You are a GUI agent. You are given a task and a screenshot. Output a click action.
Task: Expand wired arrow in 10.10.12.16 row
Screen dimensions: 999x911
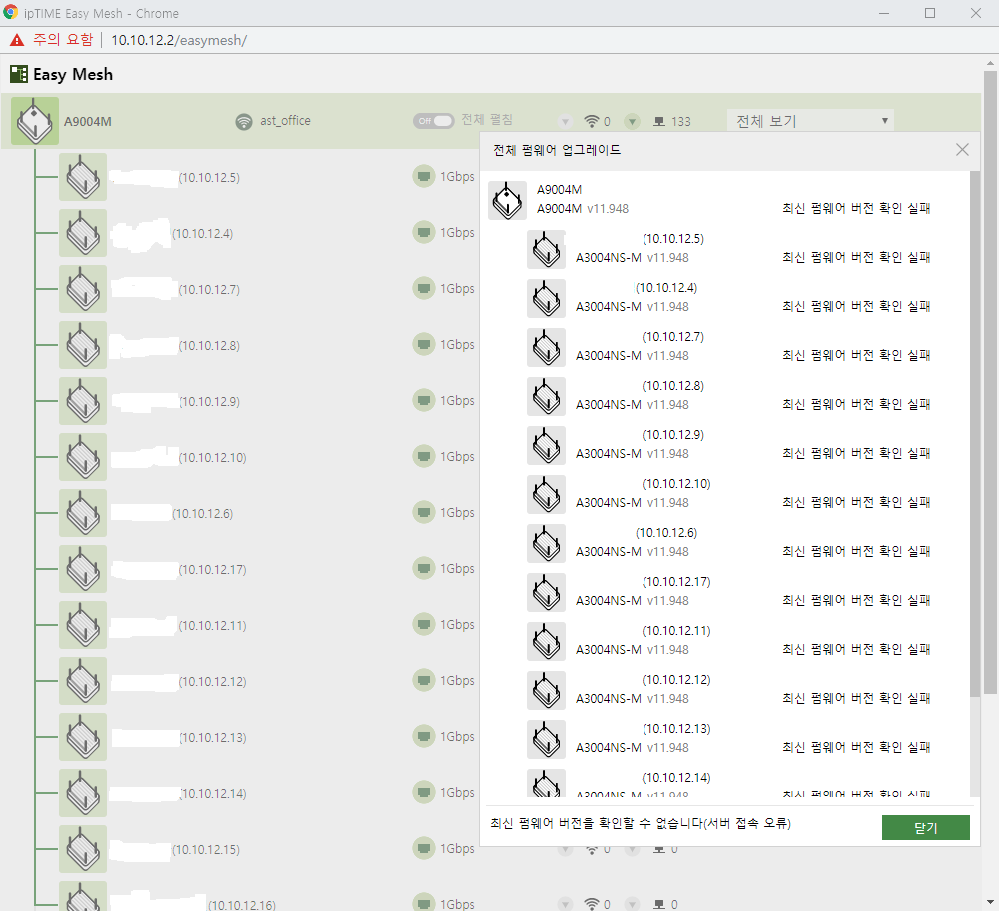click(x=632, y=904)
